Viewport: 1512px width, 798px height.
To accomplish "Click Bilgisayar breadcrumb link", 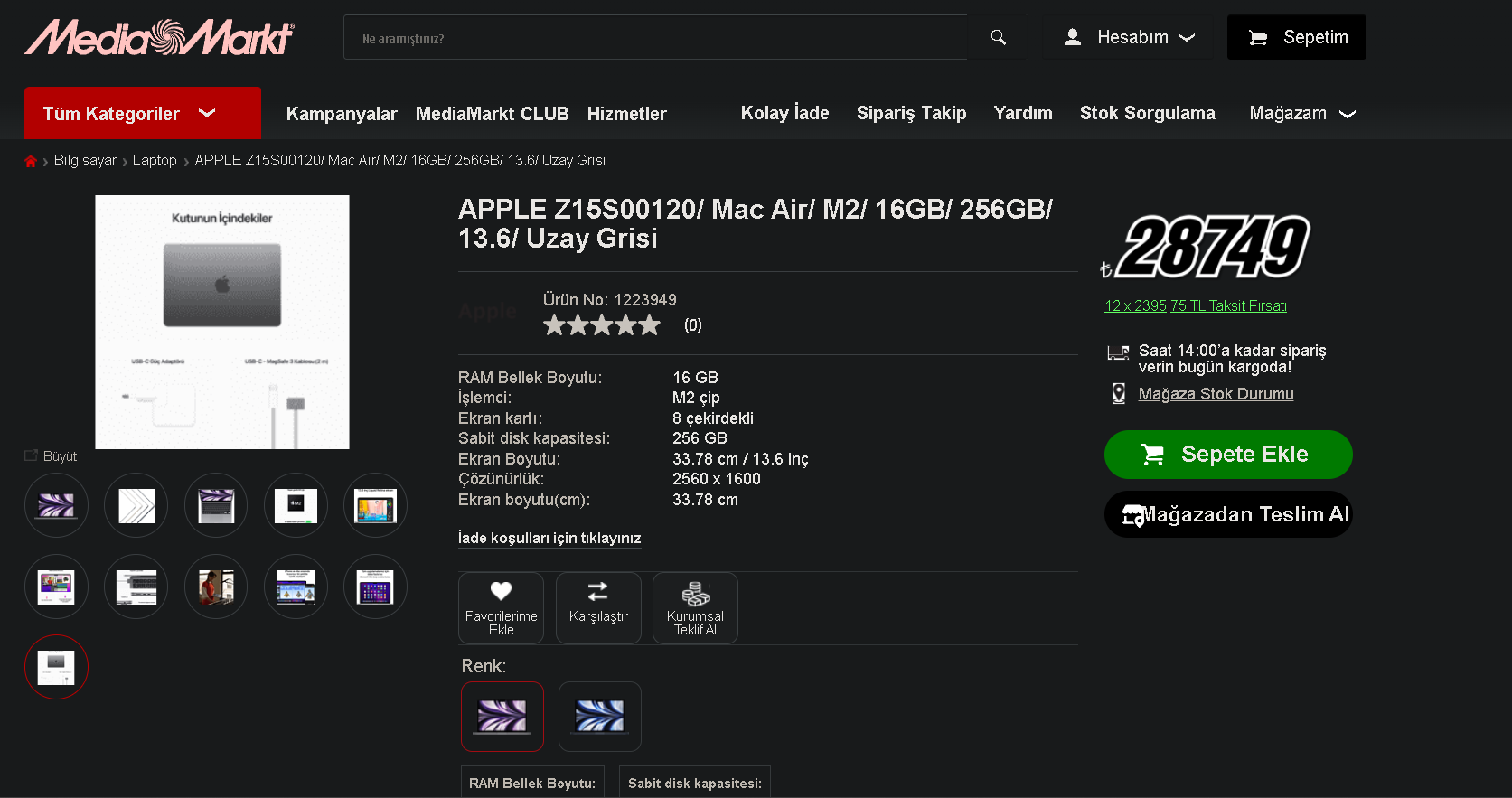I will pyautogui.click(x=85, y=160).
